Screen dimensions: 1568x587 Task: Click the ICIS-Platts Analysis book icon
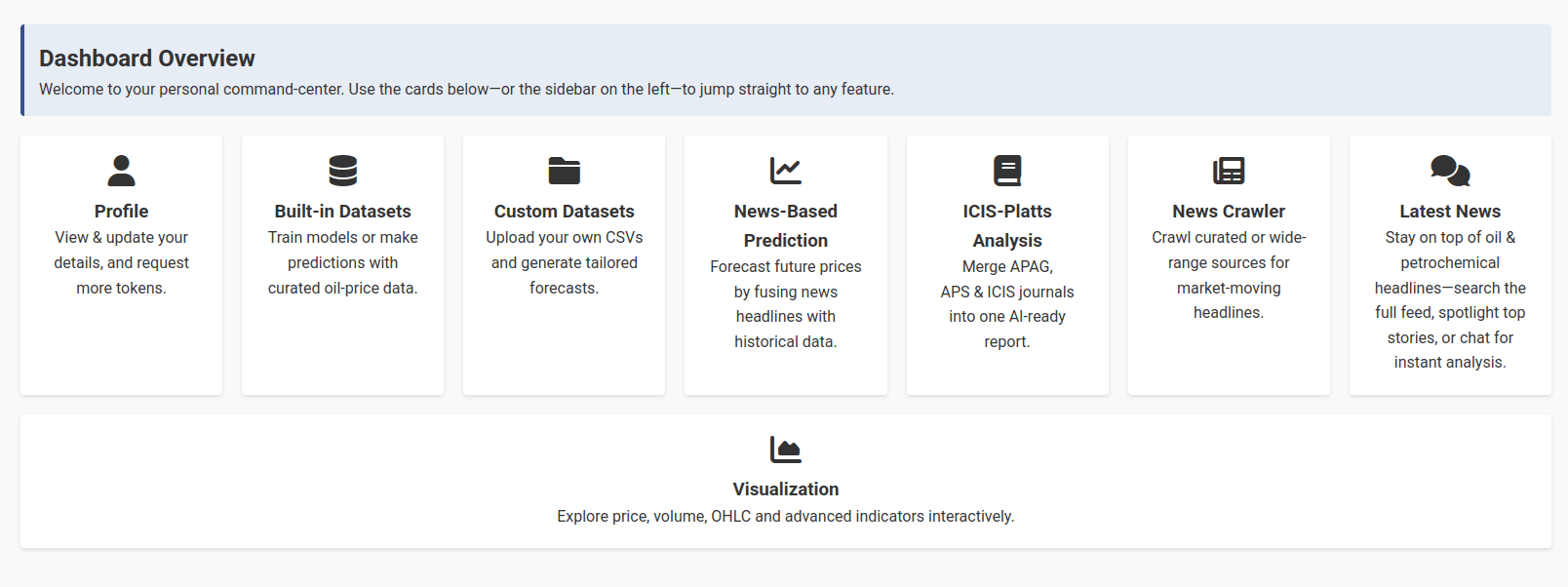tap(1007, 171)
